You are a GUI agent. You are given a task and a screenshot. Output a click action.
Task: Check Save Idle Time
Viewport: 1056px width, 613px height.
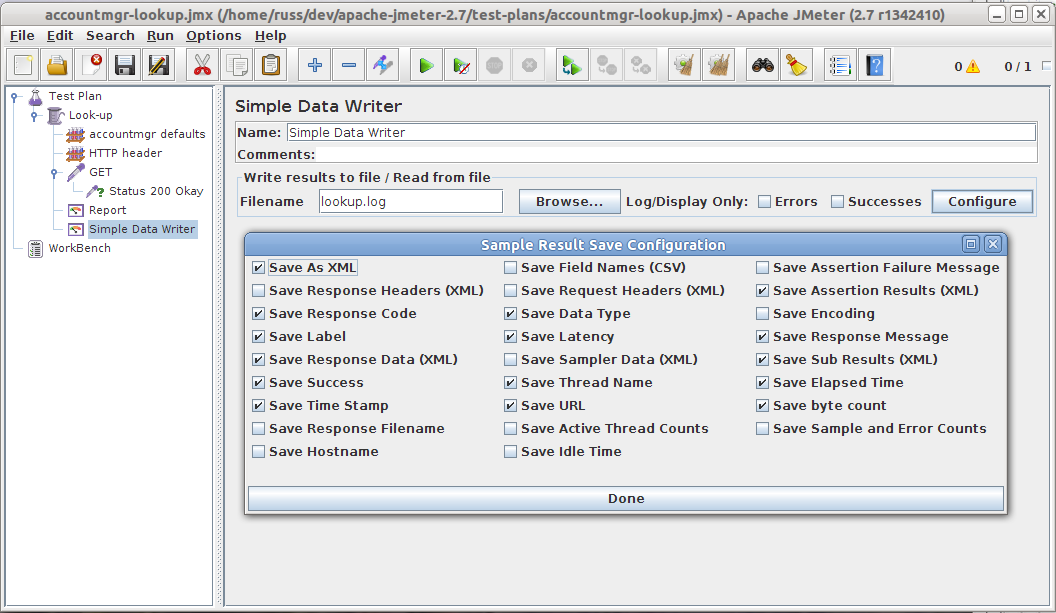click(510, 451)
